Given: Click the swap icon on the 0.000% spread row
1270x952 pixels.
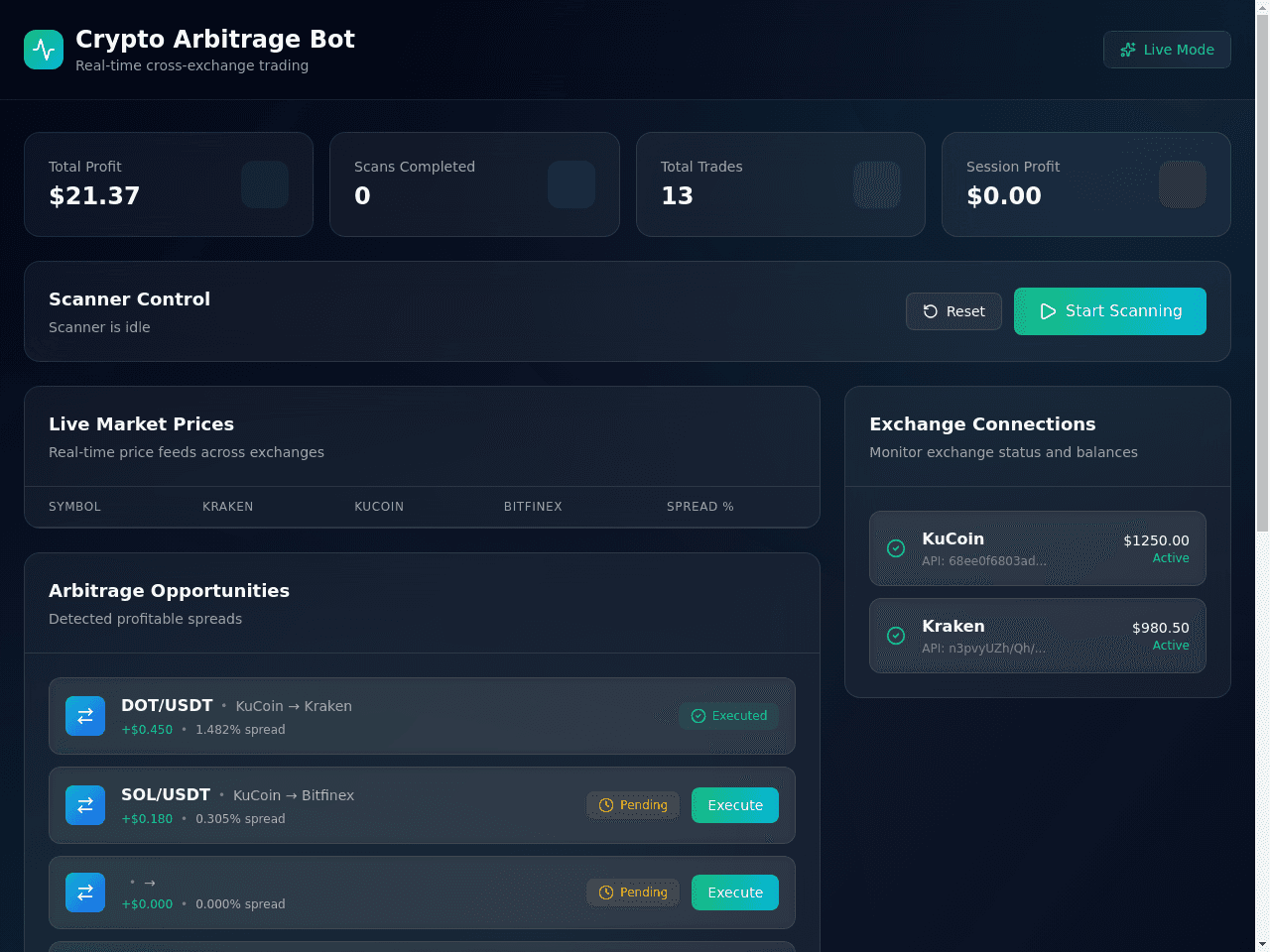Looking at the screenshot, I should (x=85, y=892).
